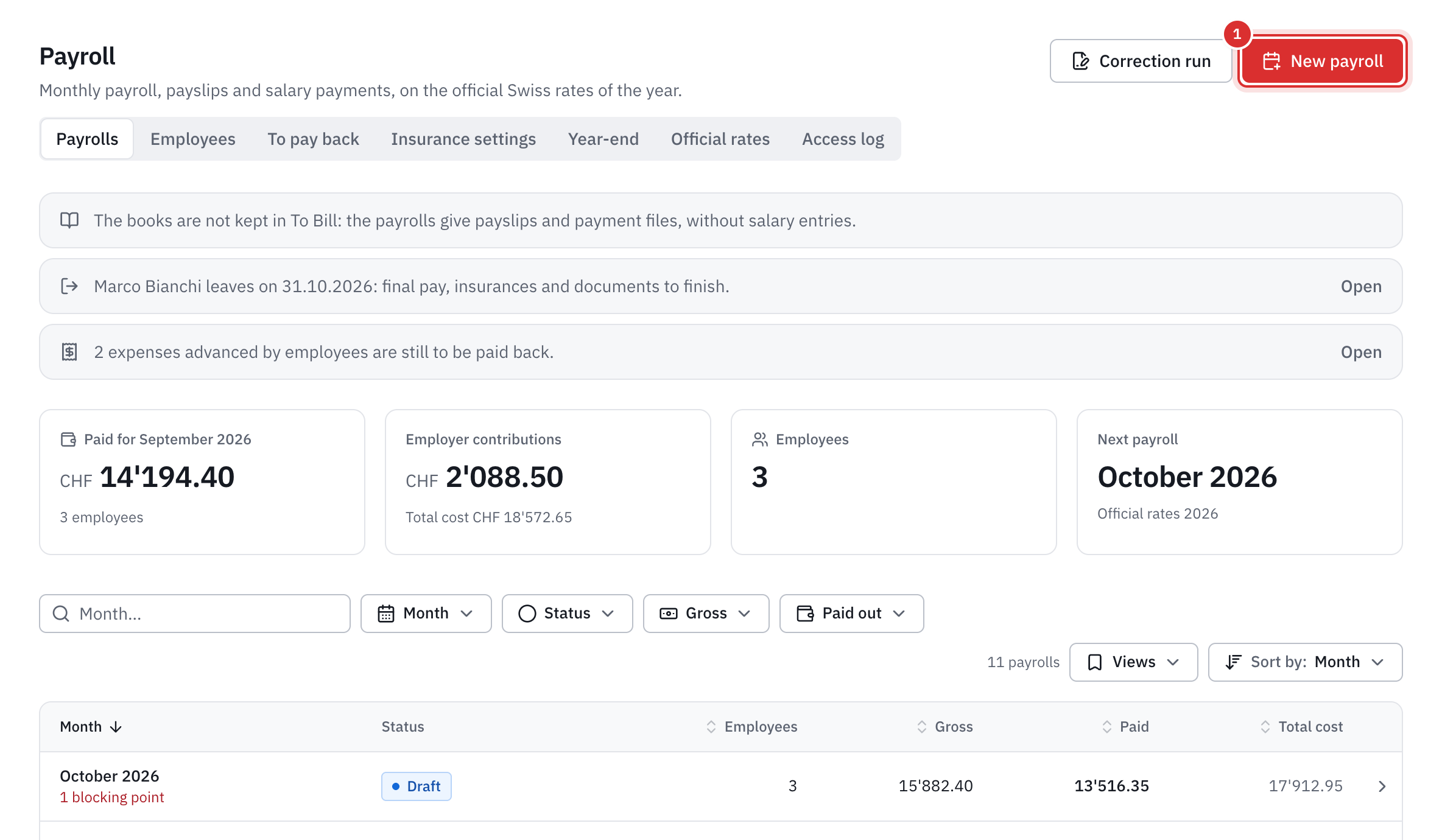Go to the Year-end tab
Image resolution: width=1442 pixels, height=840 pixels.
603,139
